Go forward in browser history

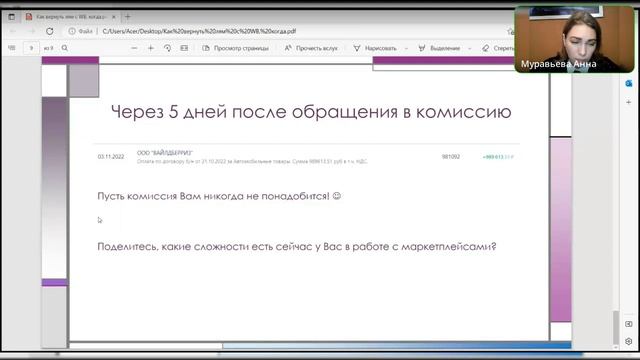[x=32, y=31]
